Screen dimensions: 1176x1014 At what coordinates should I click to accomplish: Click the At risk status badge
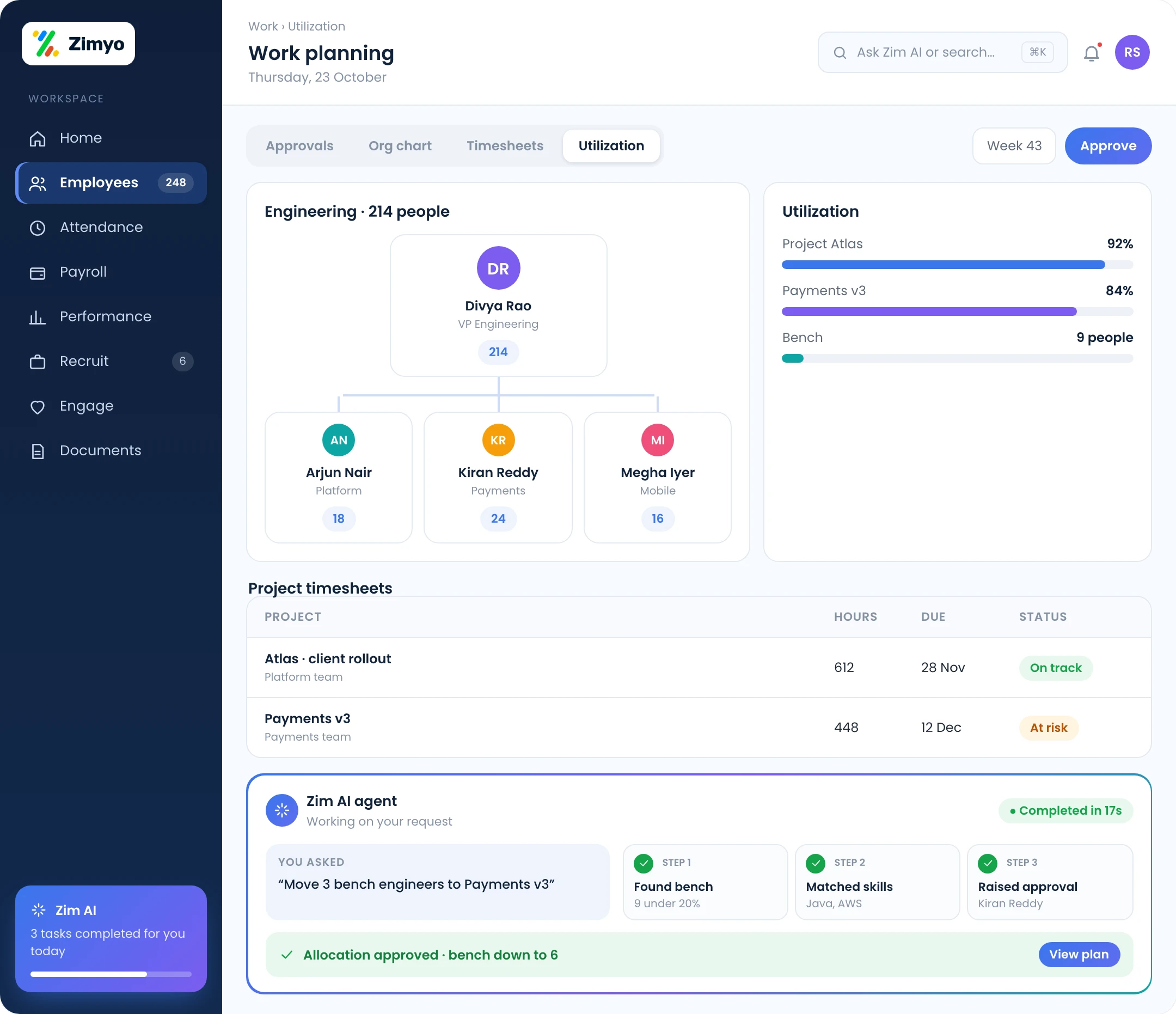click(1048, 728)
